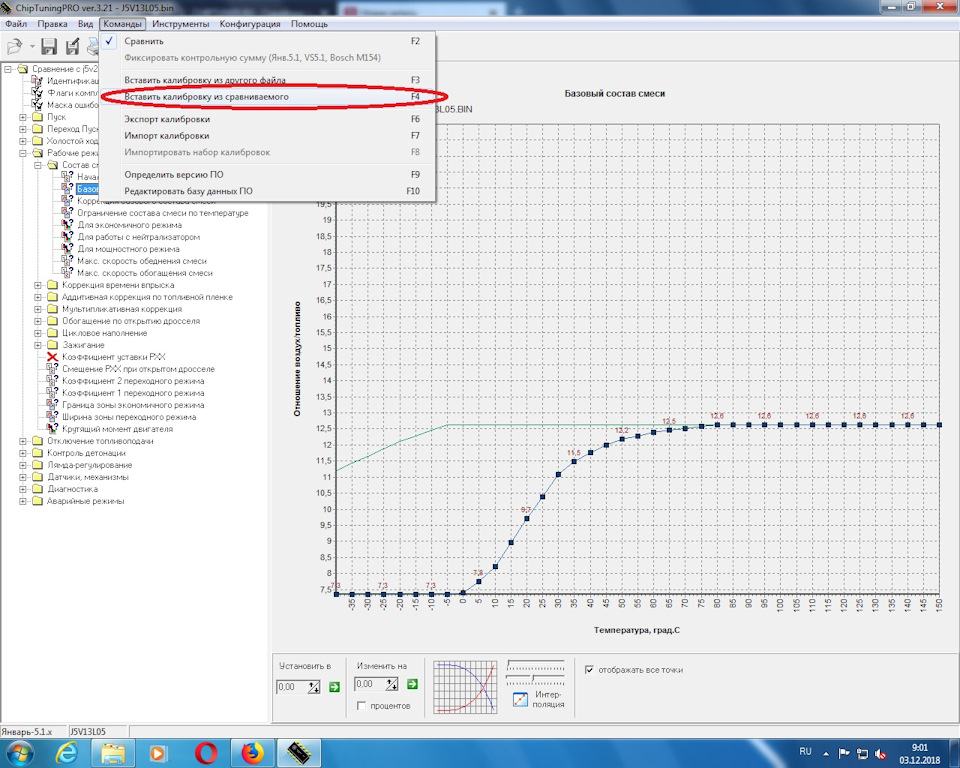Screen dimensions: 960x768
Task: Choose Вставить калибровку из сравниваемого
Action: click(x=269, y=97)
